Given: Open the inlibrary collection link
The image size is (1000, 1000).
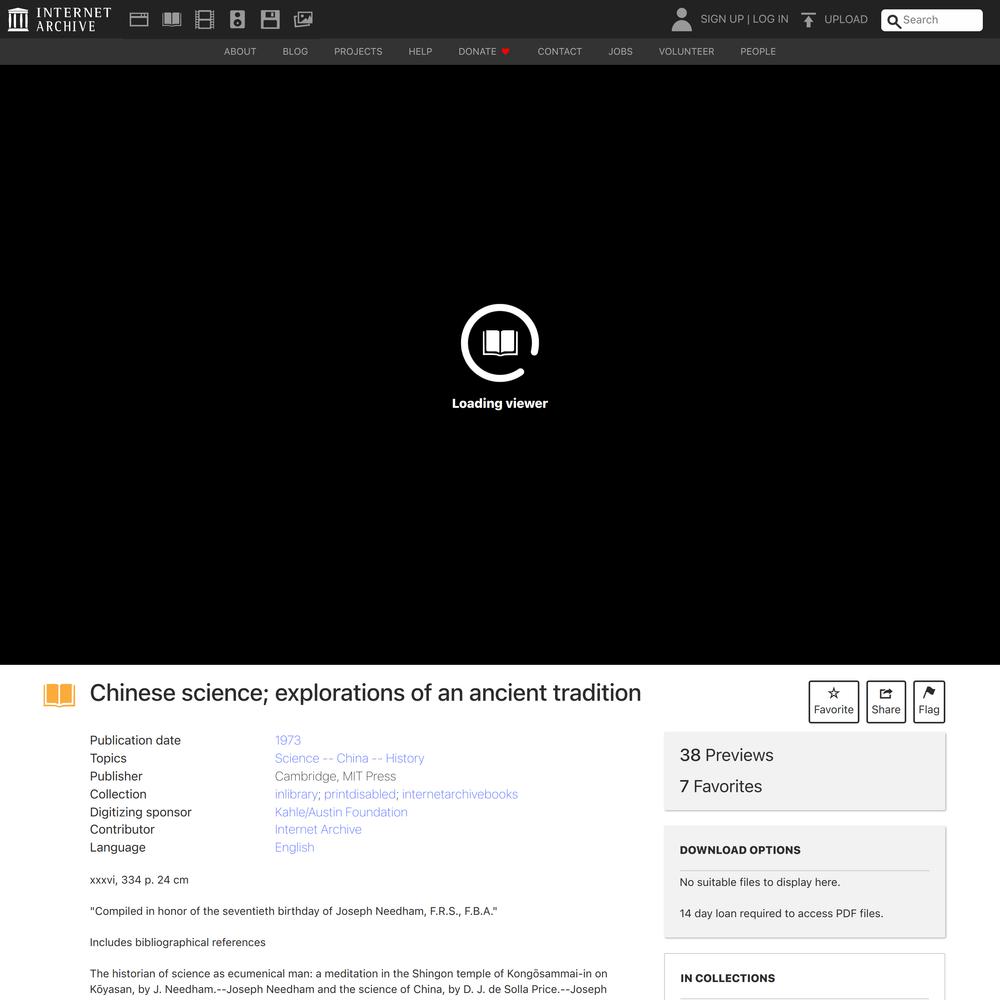Looking at the screenshot, I should click(x=297, y=794).
